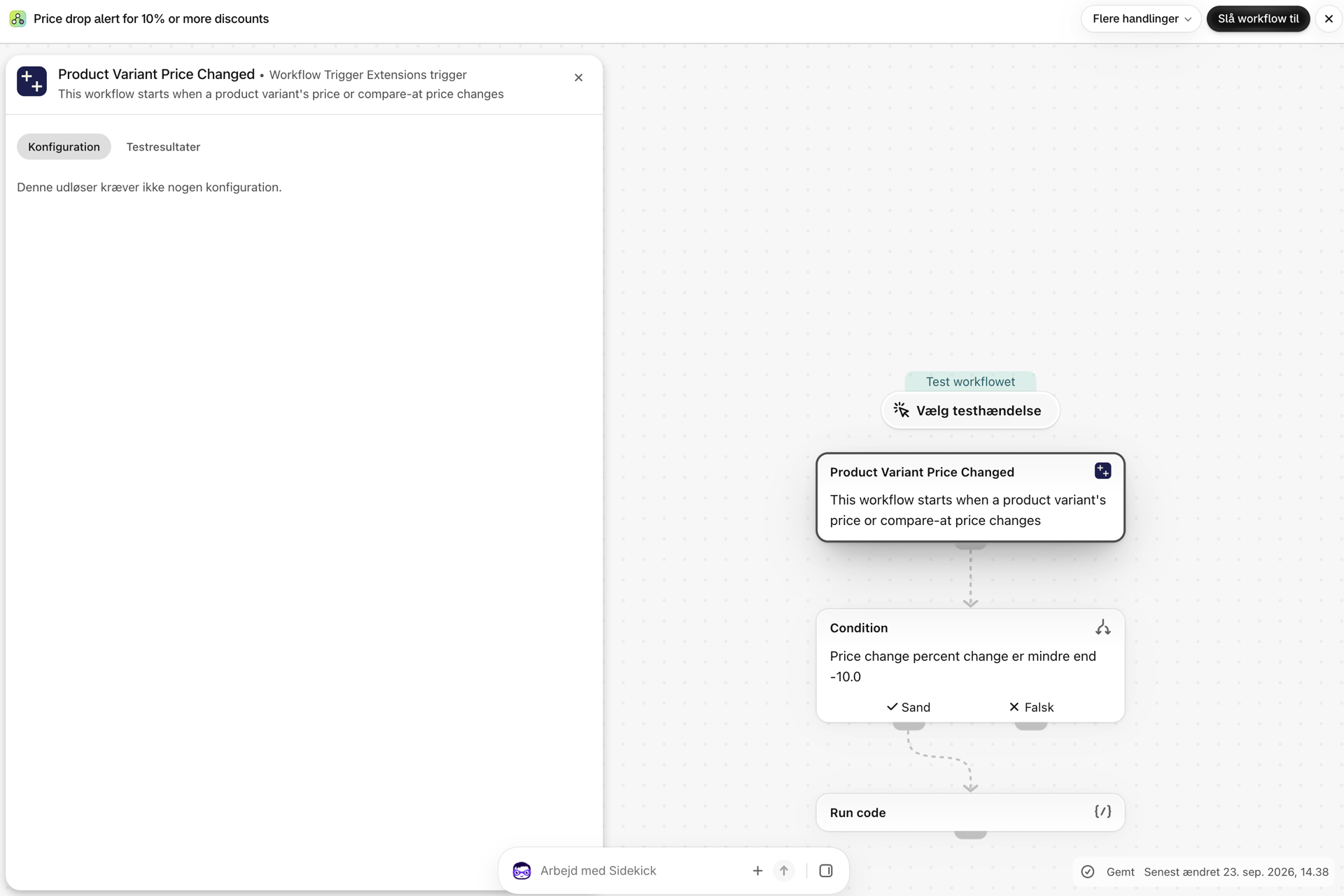Select the Konfiguration tab
1344x896 pixels.
(64, 147)
